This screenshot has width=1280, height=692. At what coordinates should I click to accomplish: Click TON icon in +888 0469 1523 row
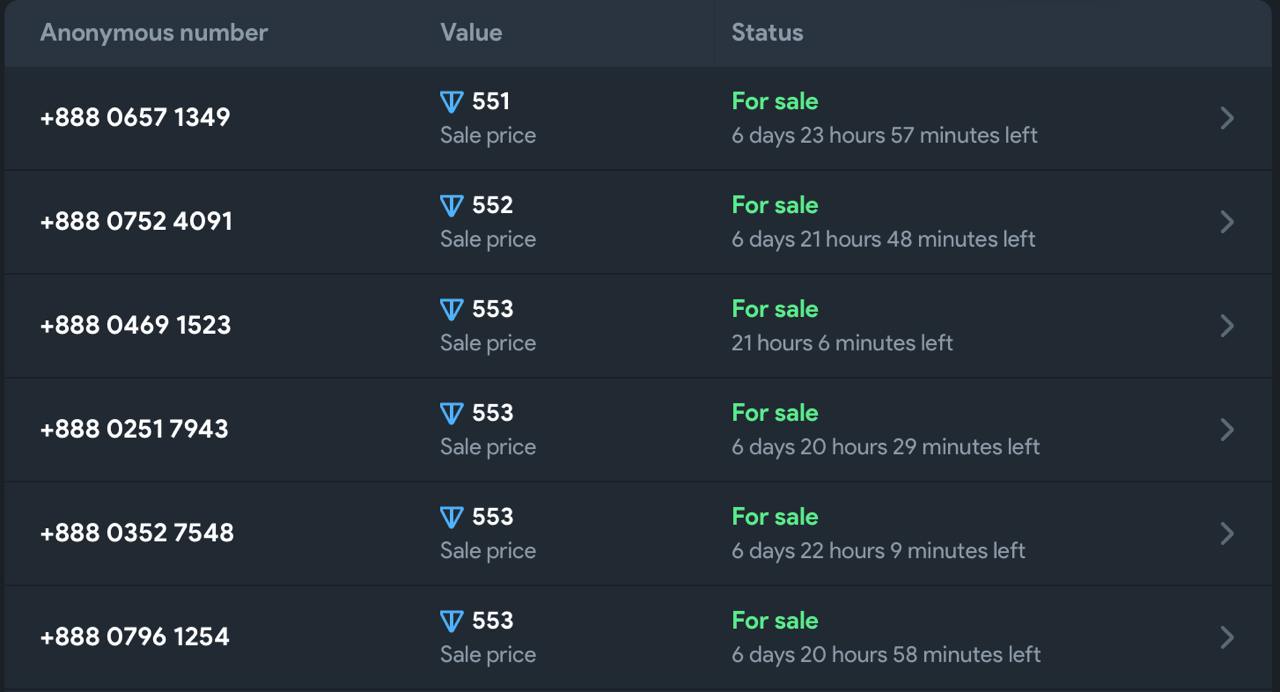[452, 310]
